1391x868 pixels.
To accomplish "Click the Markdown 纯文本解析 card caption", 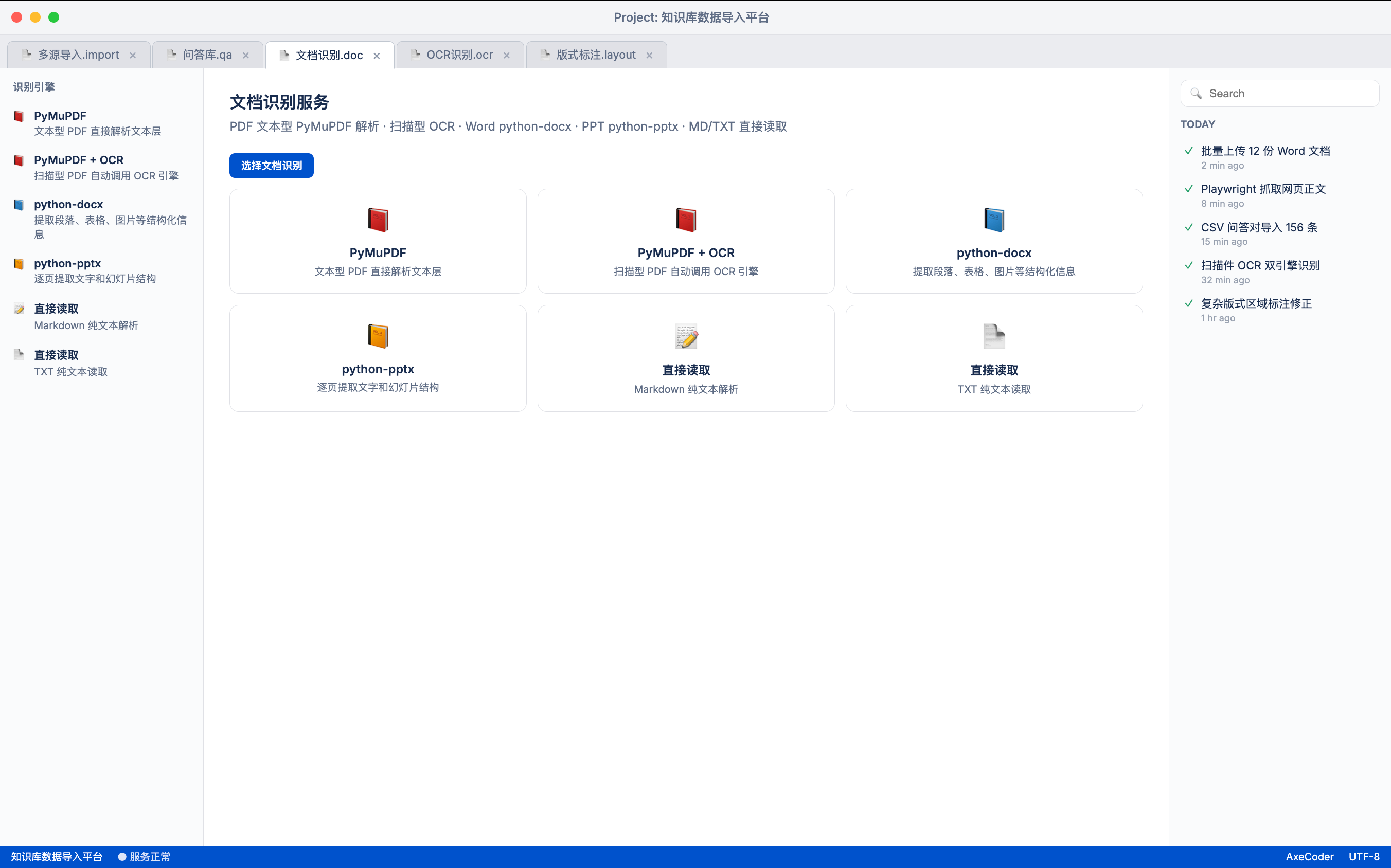I will tap(686, 389).
